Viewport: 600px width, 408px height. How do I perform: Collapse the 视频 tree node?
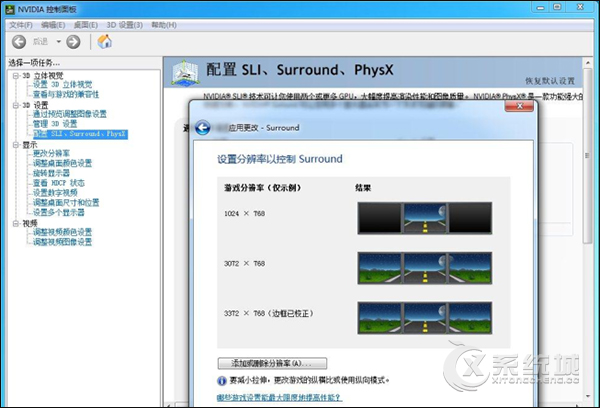pos(16,223)
